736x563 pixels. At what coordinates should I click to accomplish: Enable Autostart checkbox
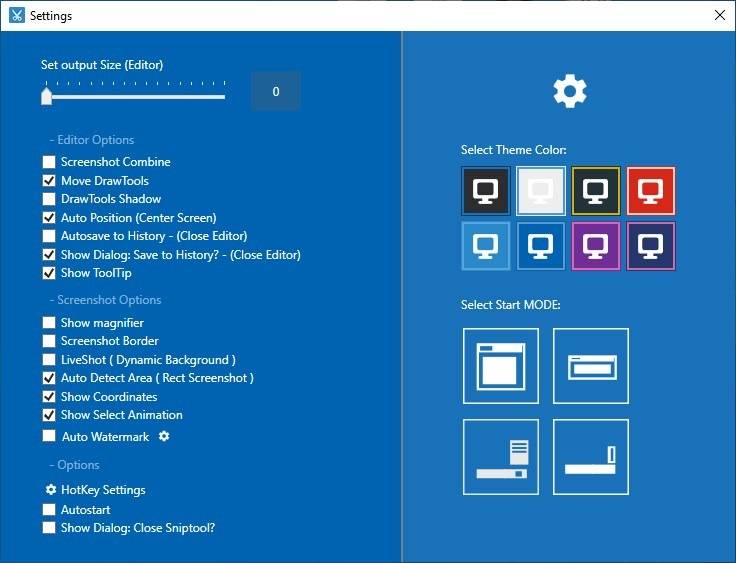tap(49, 510)
